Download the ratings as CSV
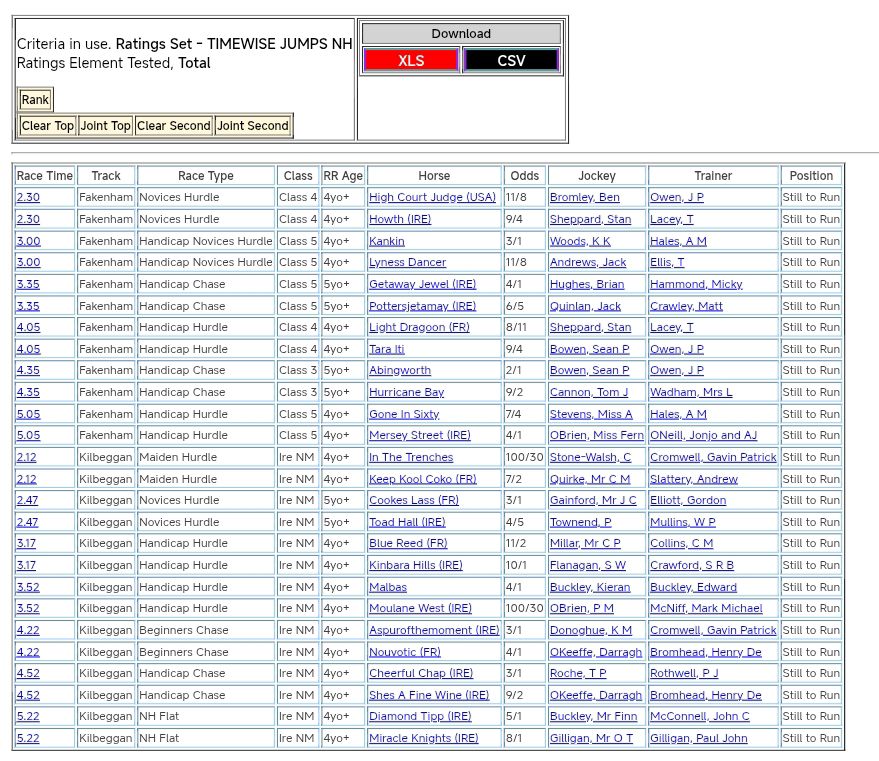This screenshot has width=879, height=761. pyautogui.click(x=510, y=61)
